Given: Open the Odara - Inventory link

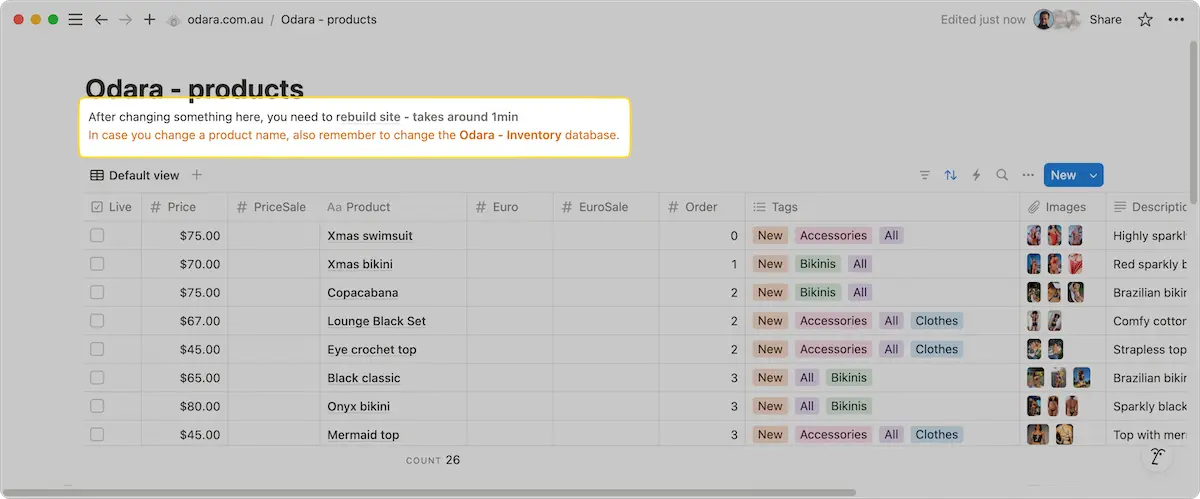Looking at the screenshot, I should (x=510, y=135).
